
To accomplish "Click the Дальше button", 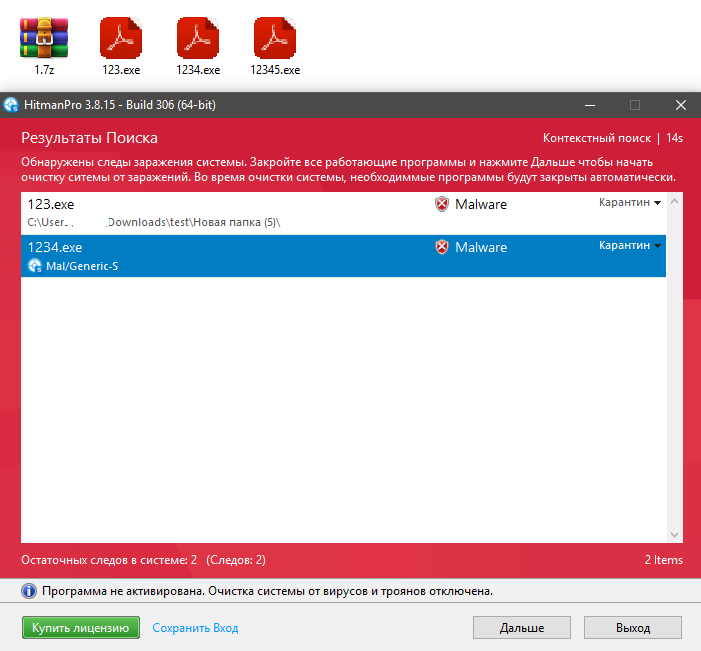I will tap(522, 628).
